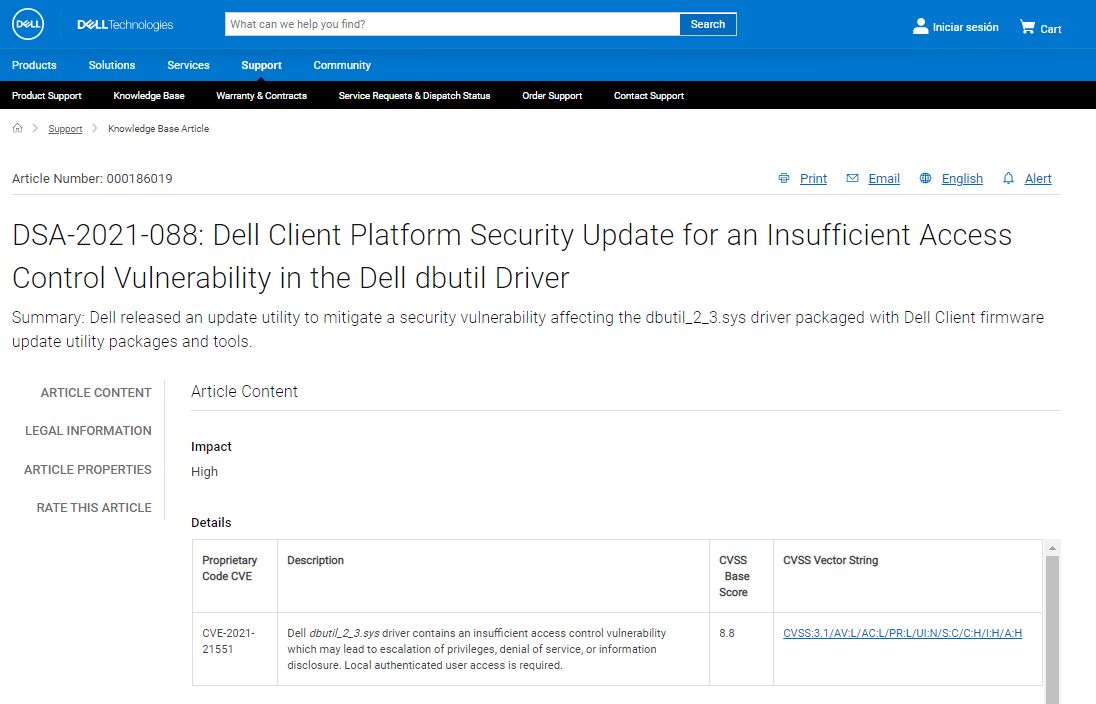Open the shopping cart icon
The height and width of the screenshot is (704, 1096).
pos(1027,27)
